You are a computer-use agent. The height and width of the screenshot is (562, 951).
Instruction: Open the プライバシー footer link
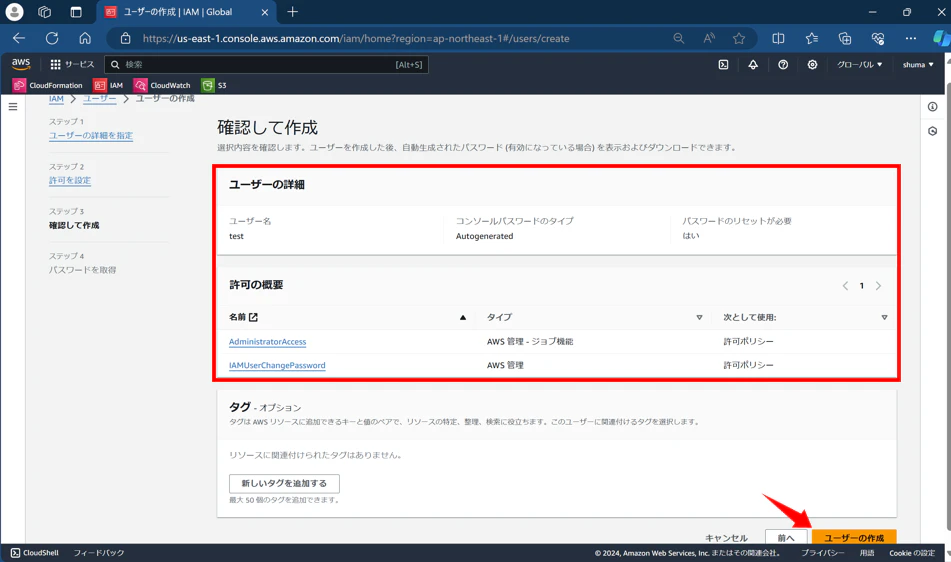822,553
